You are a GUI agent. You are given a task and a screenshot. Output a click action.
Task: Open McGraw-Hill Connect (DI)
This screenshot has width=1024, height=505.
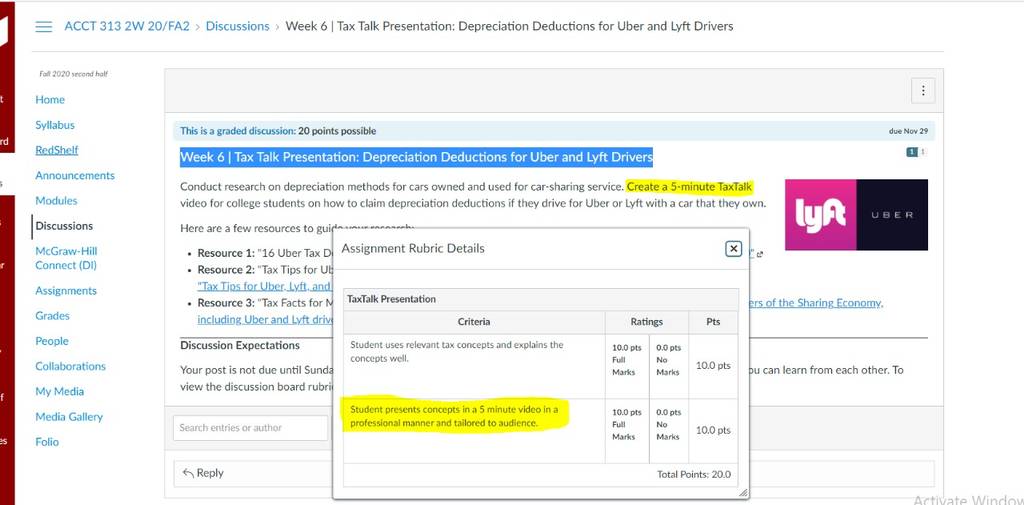(x=66, y=258)
